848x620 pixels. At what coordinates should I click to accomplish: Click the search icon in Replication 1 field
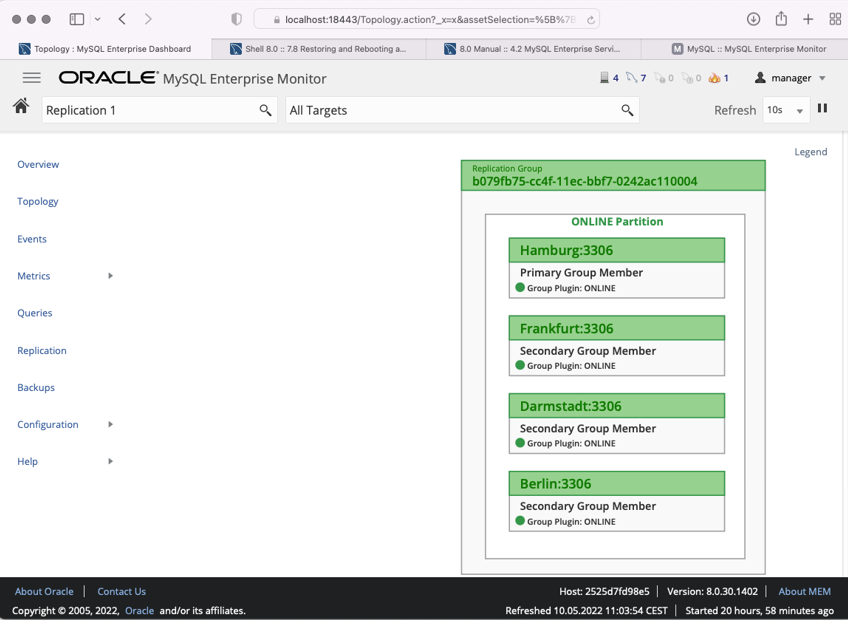[265, 110]
